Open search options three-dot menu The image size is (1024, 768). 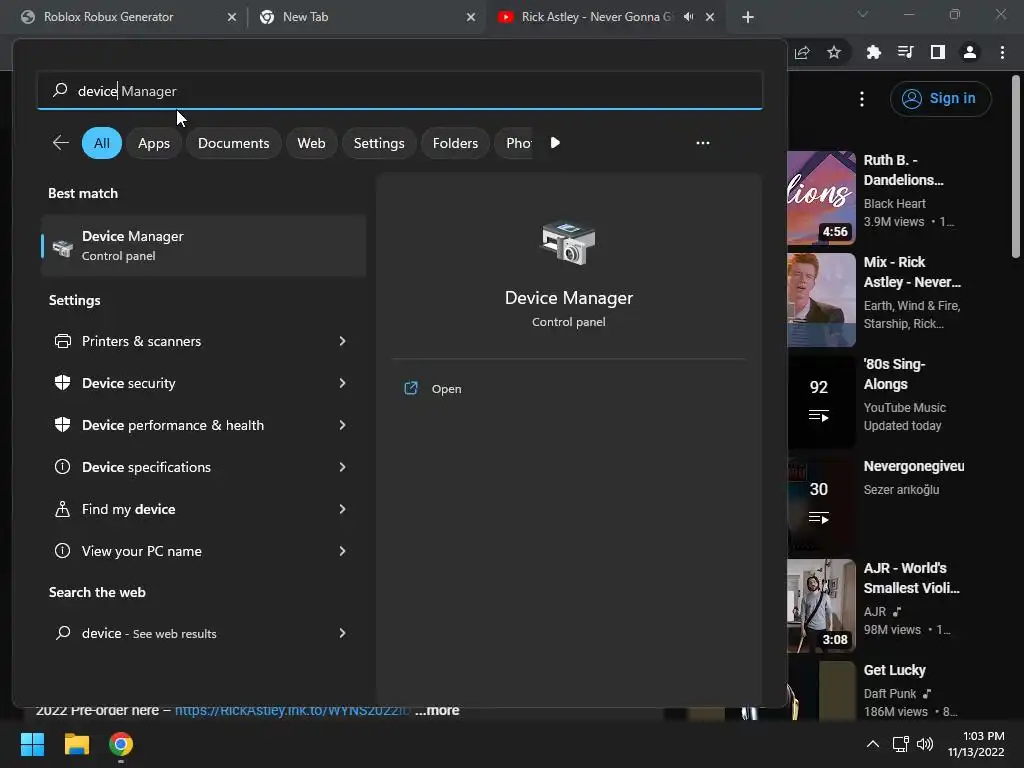(x=703, y=142)
